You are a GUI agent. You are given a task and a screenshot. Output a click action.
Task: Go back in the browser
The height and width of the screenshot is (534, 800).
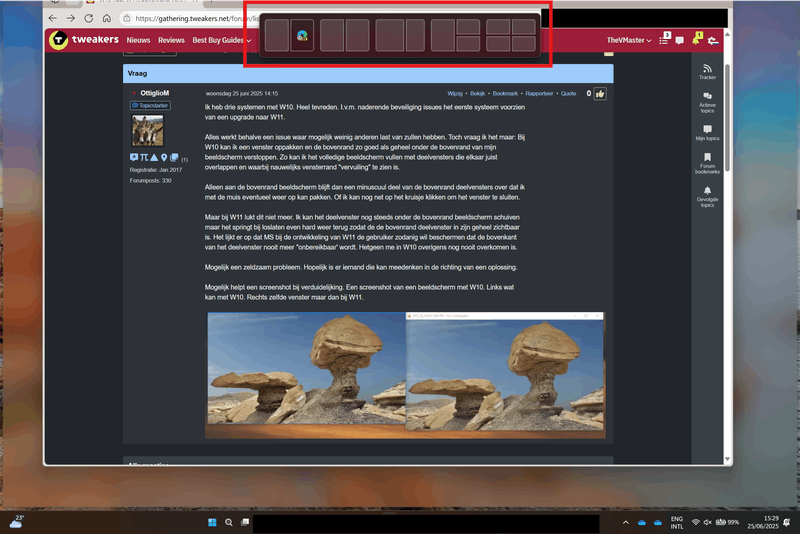[x=53, y=18]
